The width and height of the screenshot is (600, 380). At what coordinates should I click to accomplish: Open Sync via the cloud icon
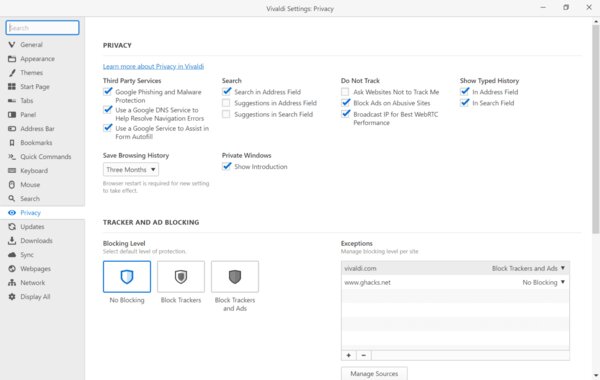(12, 255)
